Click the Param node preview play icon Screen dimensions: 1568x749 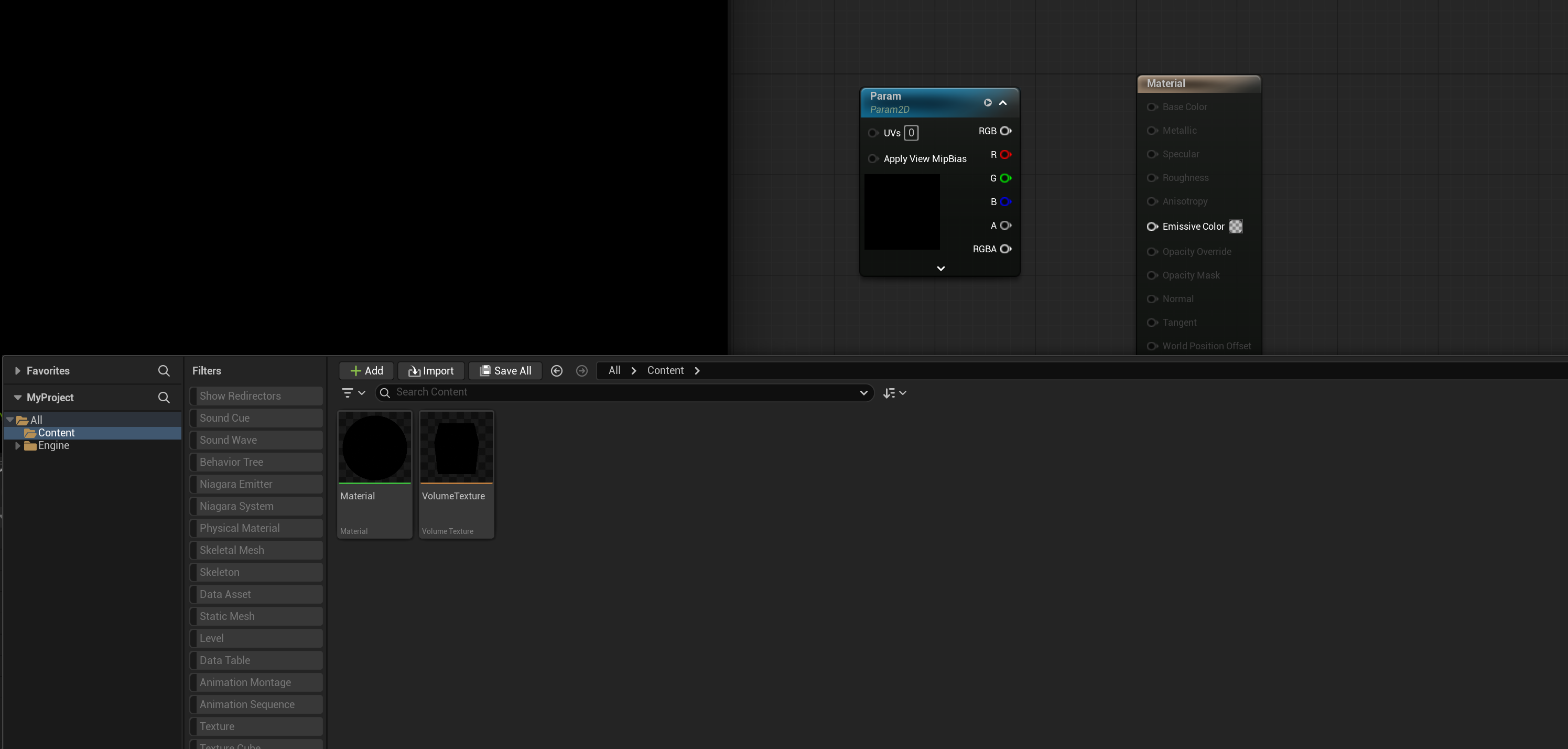(988, 103)
